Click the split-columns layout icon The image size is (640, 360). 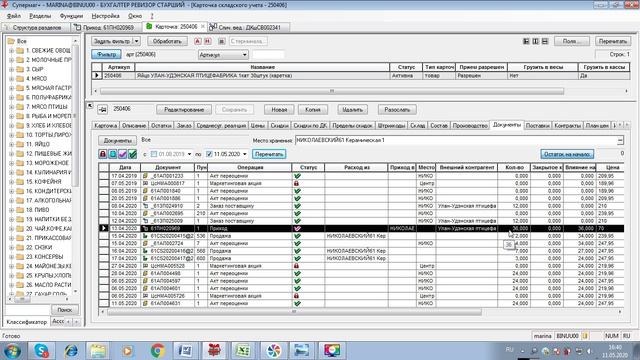(x=536, y=41)
